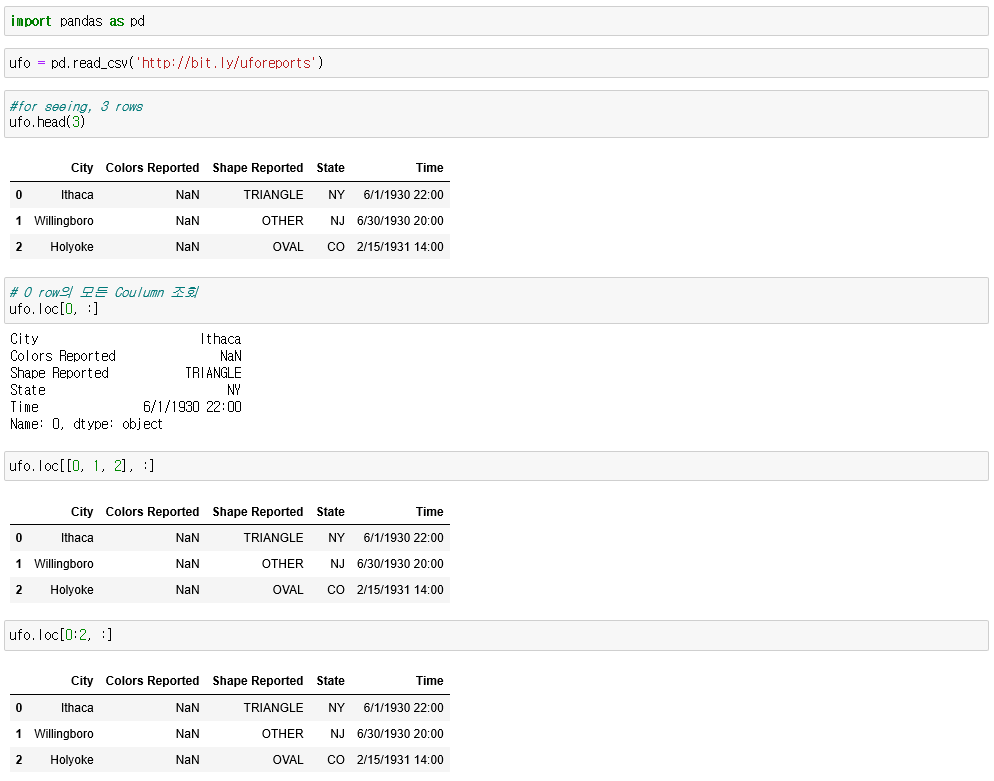The width and height of the screenshot is (994, 781).
Task: Click 'TRIANGLE' in ufo.loc[0:2, :] output
Action: [273, 707]
